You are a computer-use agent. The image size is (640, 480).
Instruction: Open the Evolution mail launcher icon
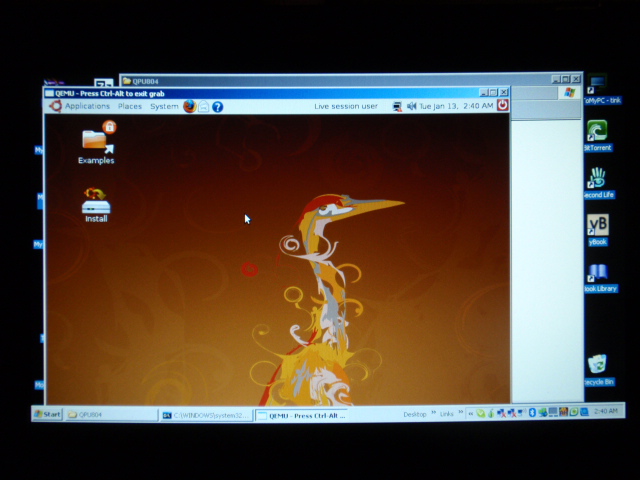coord(204,107)
